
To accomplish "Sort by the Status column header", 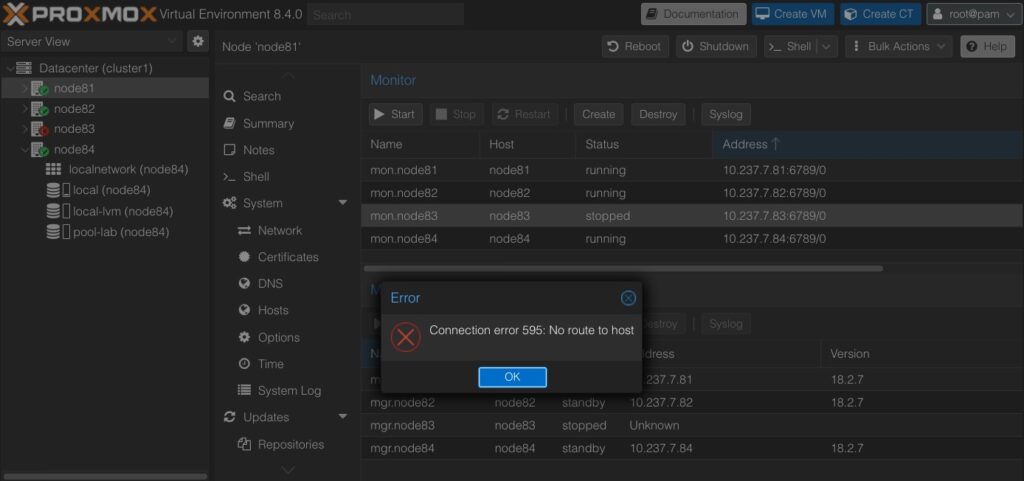I will (644, 144).
